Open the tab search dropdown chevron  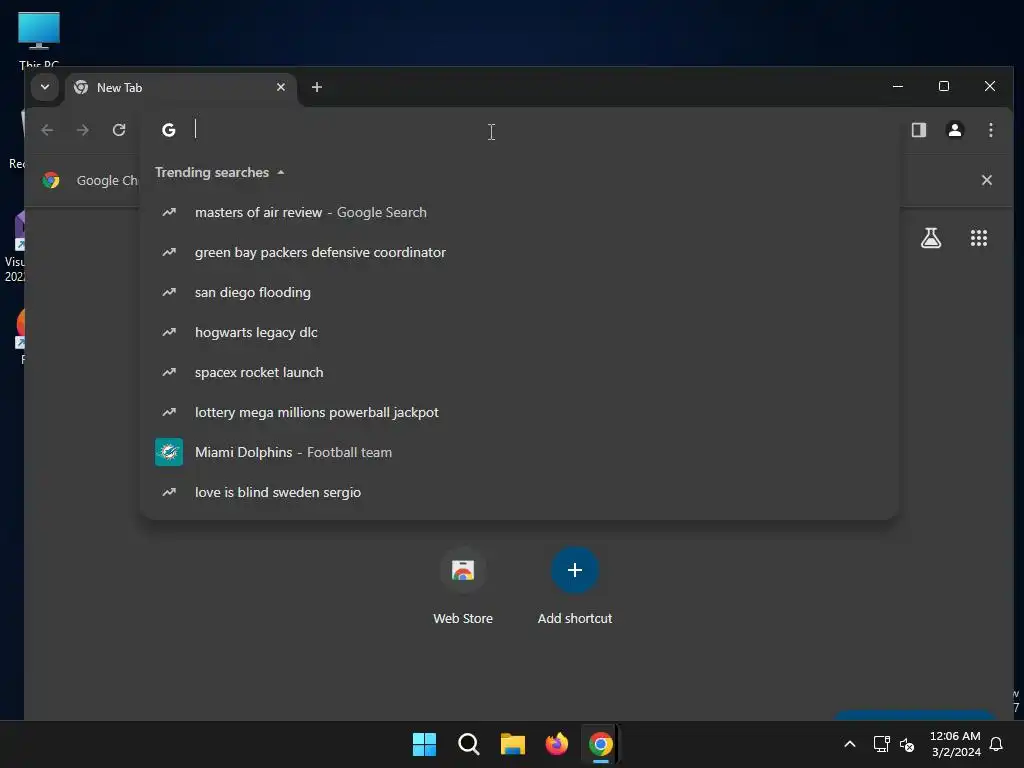pos(44,87)
